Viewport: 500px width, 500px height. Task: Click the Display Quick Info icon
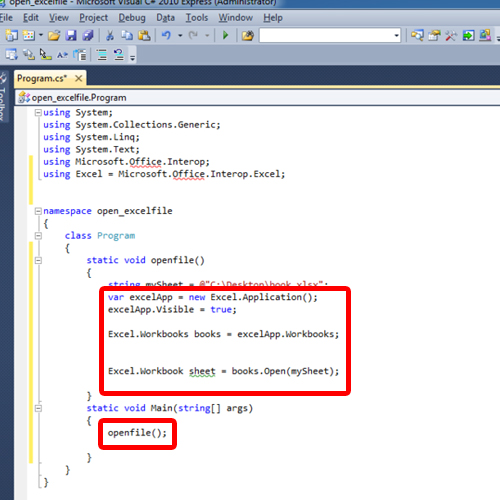(x=45, y=55)
